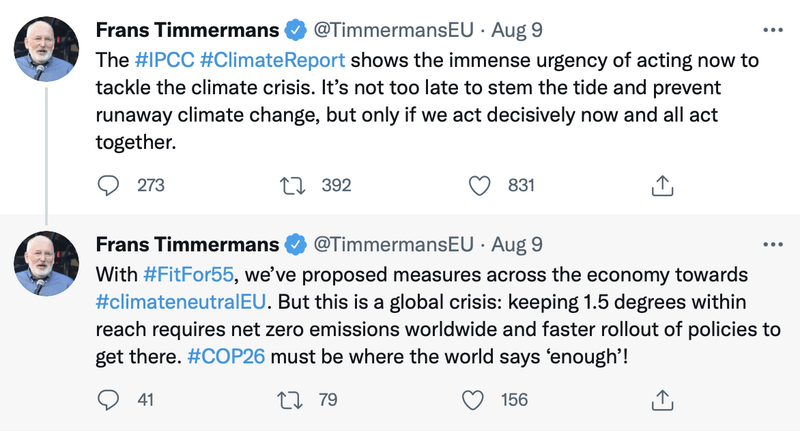The image size is (800, 431).
Task: Open Frans Timmermans avatar on second tweet
Action: coord(46,264)
